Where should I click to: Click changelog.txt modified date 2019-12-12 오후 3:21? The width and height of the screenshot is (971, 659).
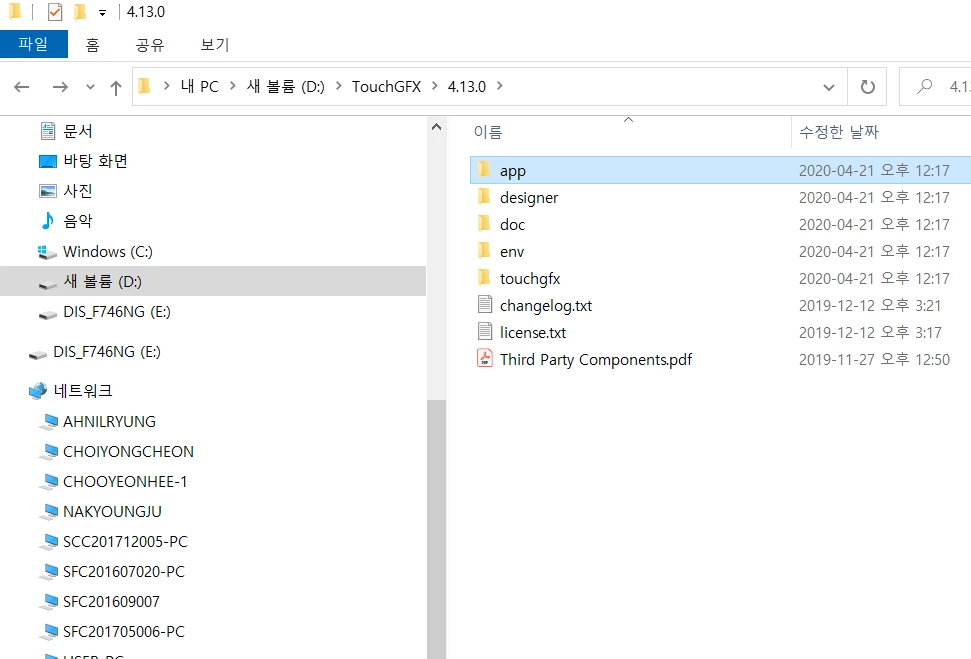click(870, 306)
